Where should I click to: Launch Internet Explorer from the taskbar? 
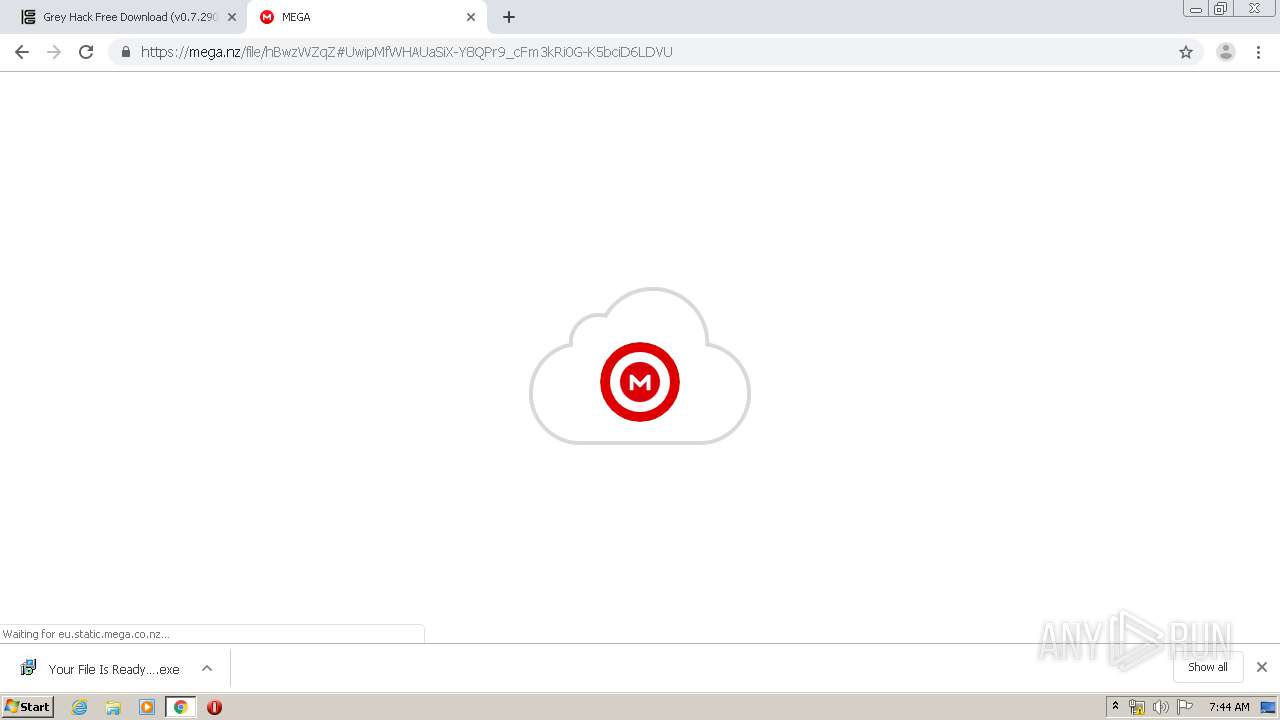coord(80,707)
